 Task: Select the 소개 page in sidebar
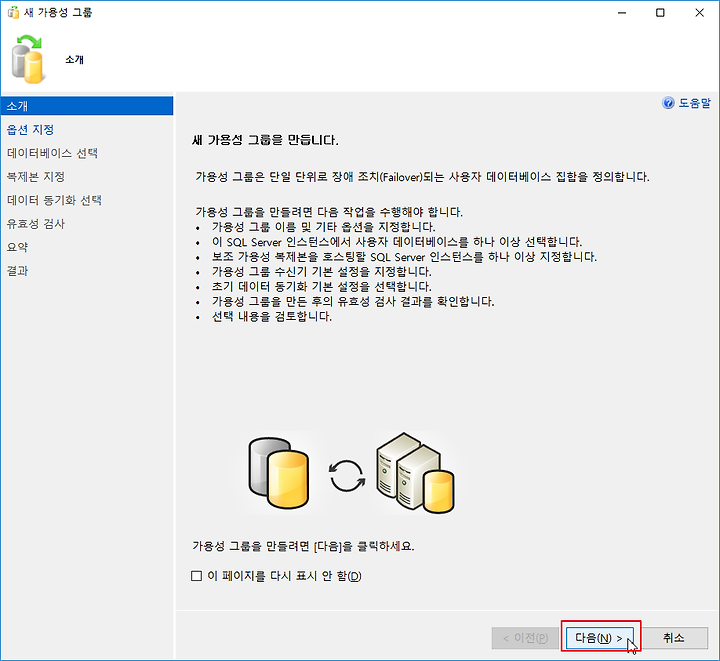87,106
